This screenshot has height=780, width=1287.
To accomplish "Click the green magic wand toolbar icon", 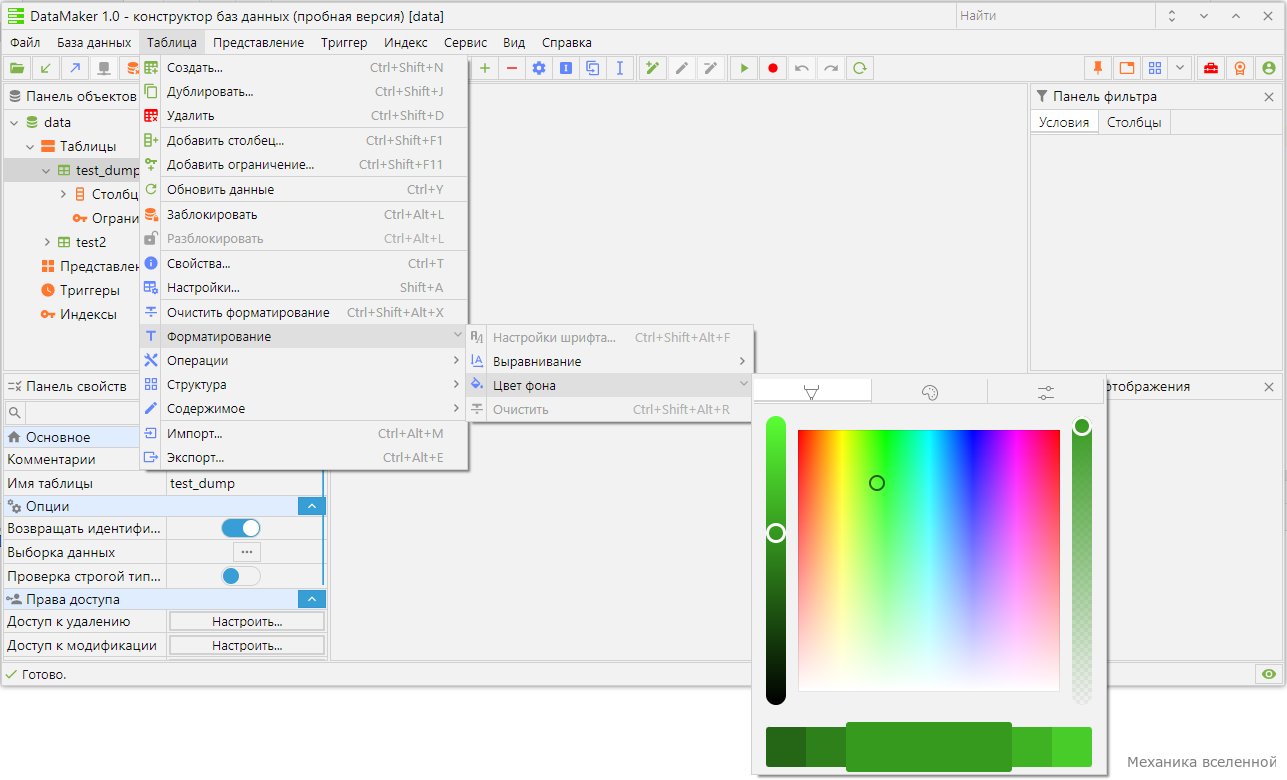I will click(653, 68).
